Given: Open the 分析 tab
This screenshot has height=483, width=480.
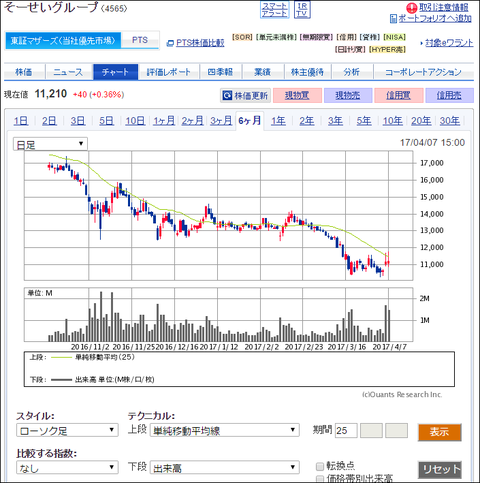Looking at the screenshot, I should pos(352,72).
